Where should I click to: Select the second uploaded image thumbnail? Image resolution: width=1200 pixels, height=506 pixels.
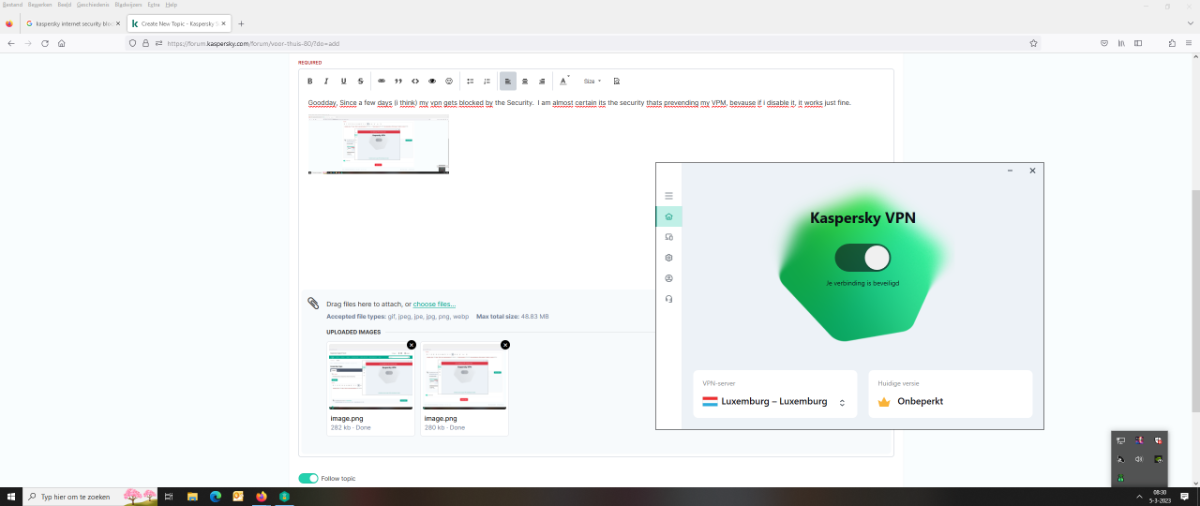[464, 377]
